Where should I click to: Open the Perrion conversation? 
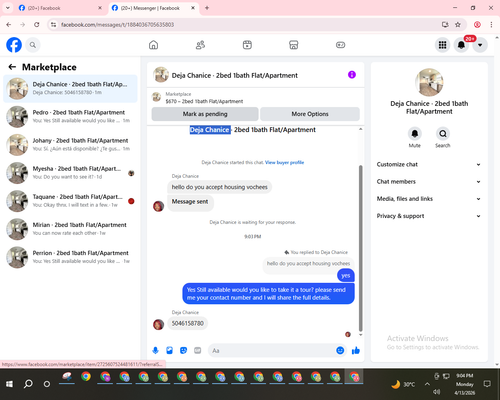coord(70,257)
